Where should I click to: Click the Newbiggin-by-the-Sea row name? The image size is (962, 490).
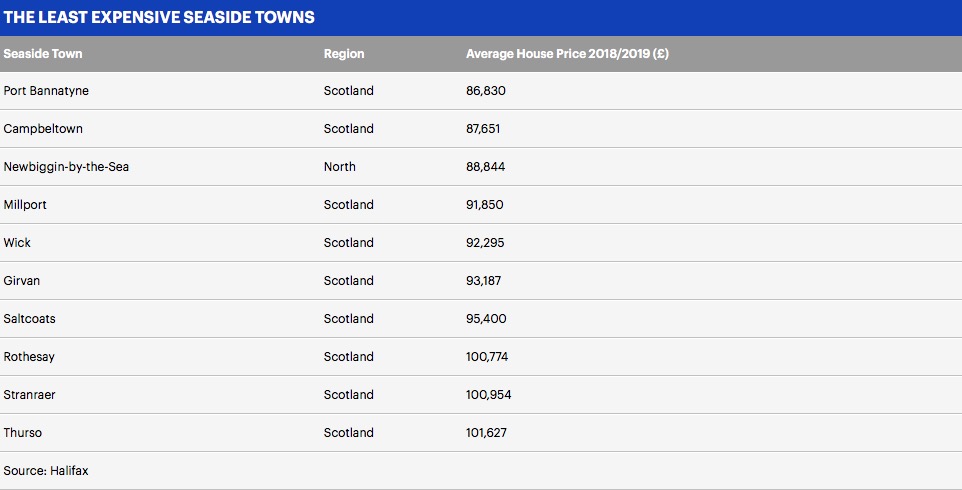coord(66,167)
